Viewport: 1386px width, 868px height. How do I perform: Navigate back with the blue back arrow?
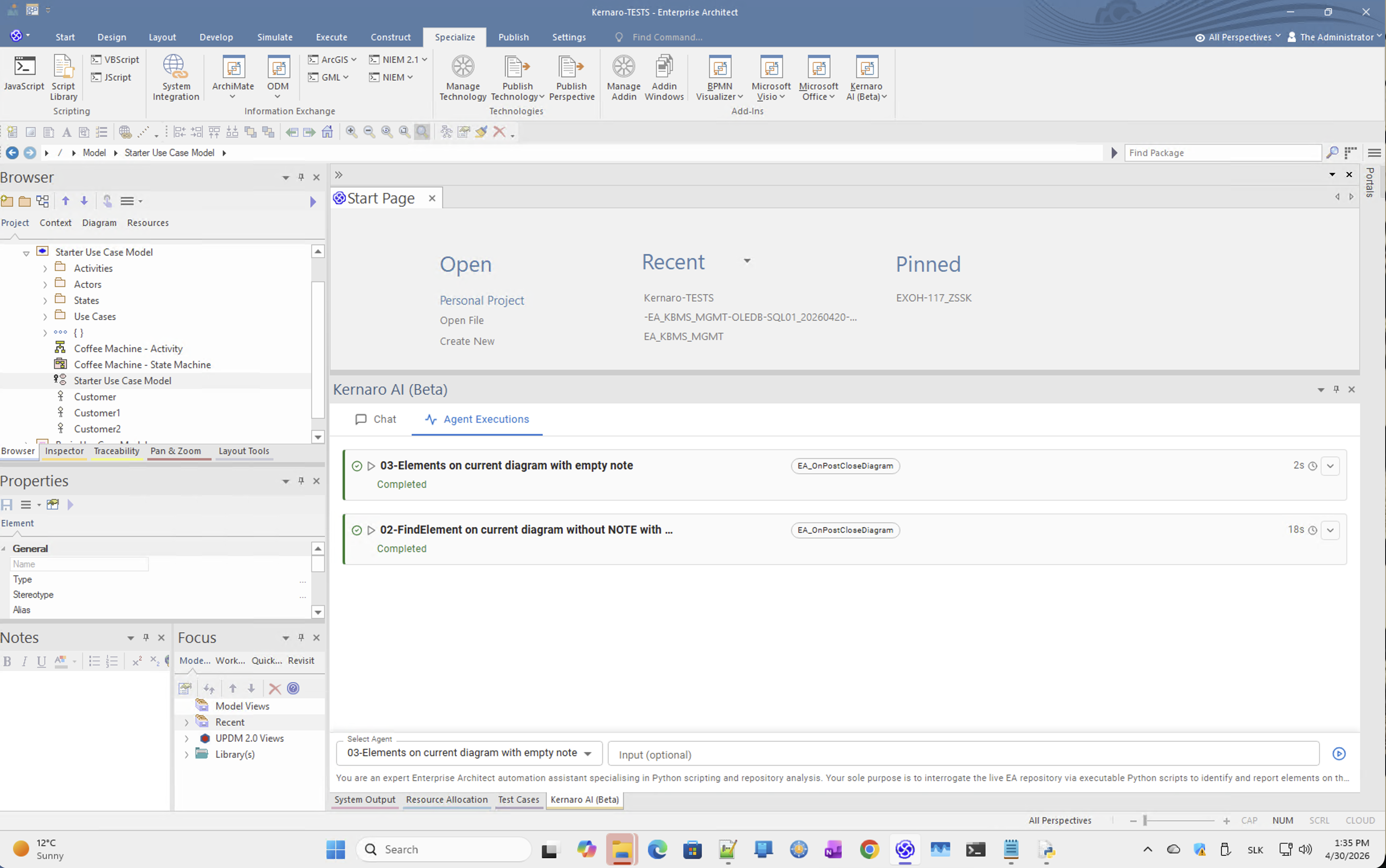12,153
